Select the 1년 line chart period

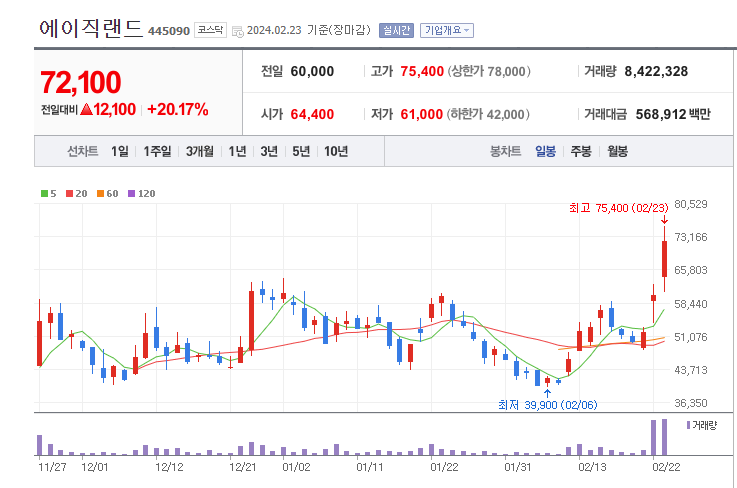coord(237,151)
